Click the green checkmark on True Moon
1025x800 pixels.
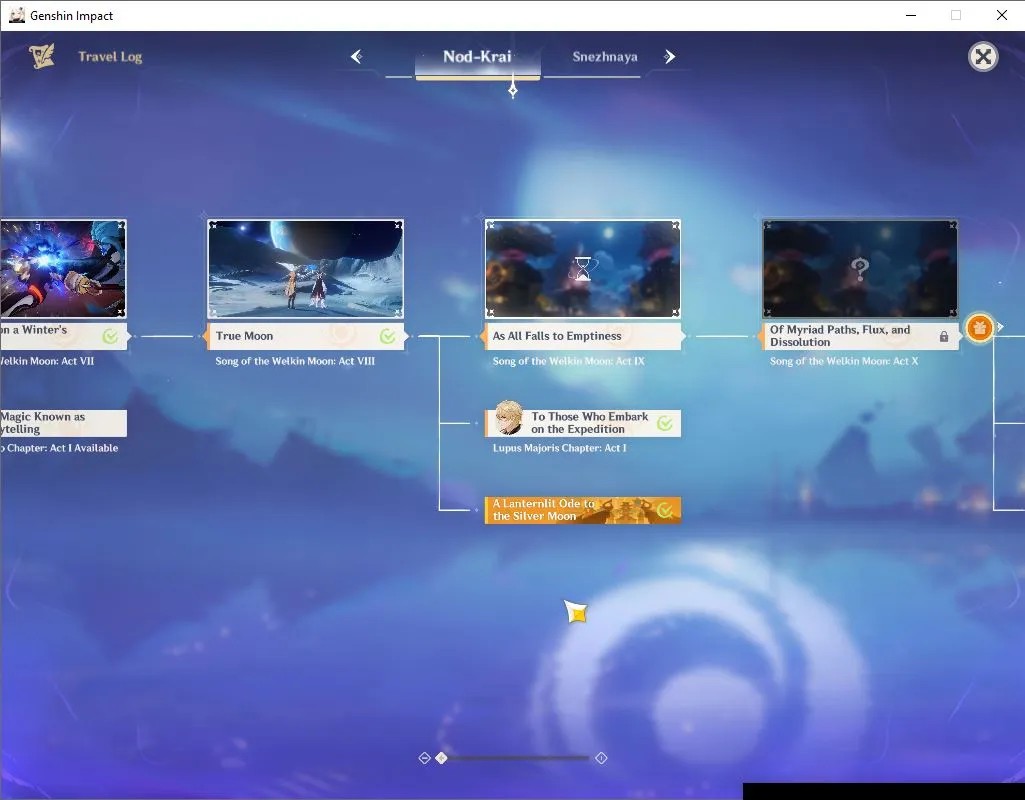tap(388, 336)
